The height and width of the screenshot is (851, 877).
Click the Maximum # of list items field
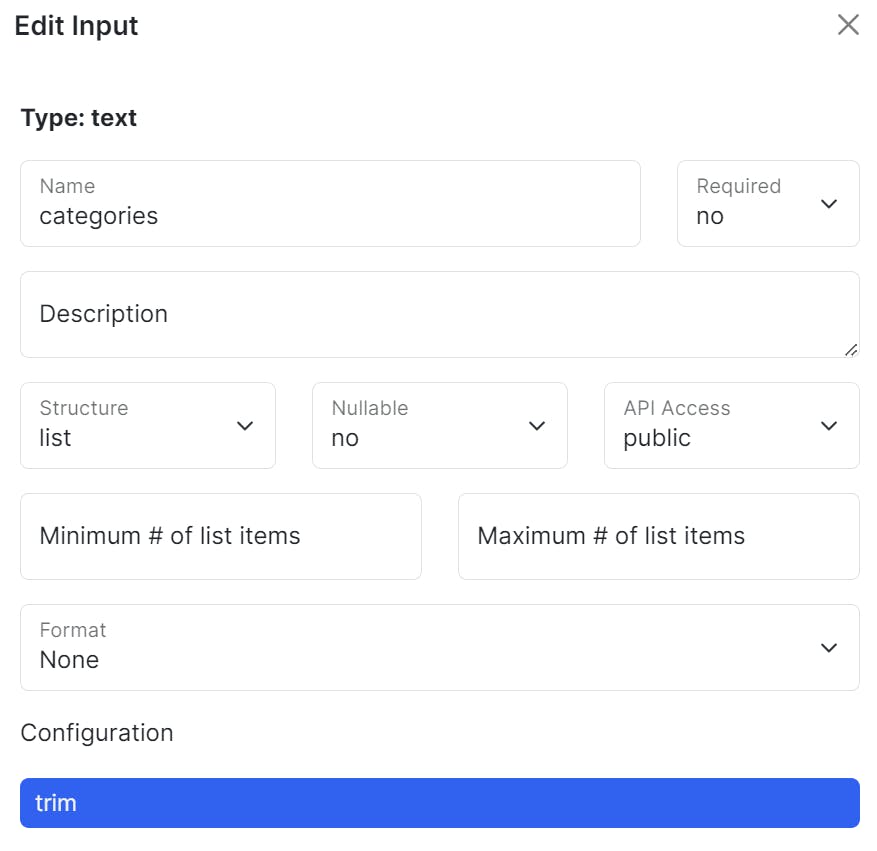pyautogui.click(x=658, y=537)
